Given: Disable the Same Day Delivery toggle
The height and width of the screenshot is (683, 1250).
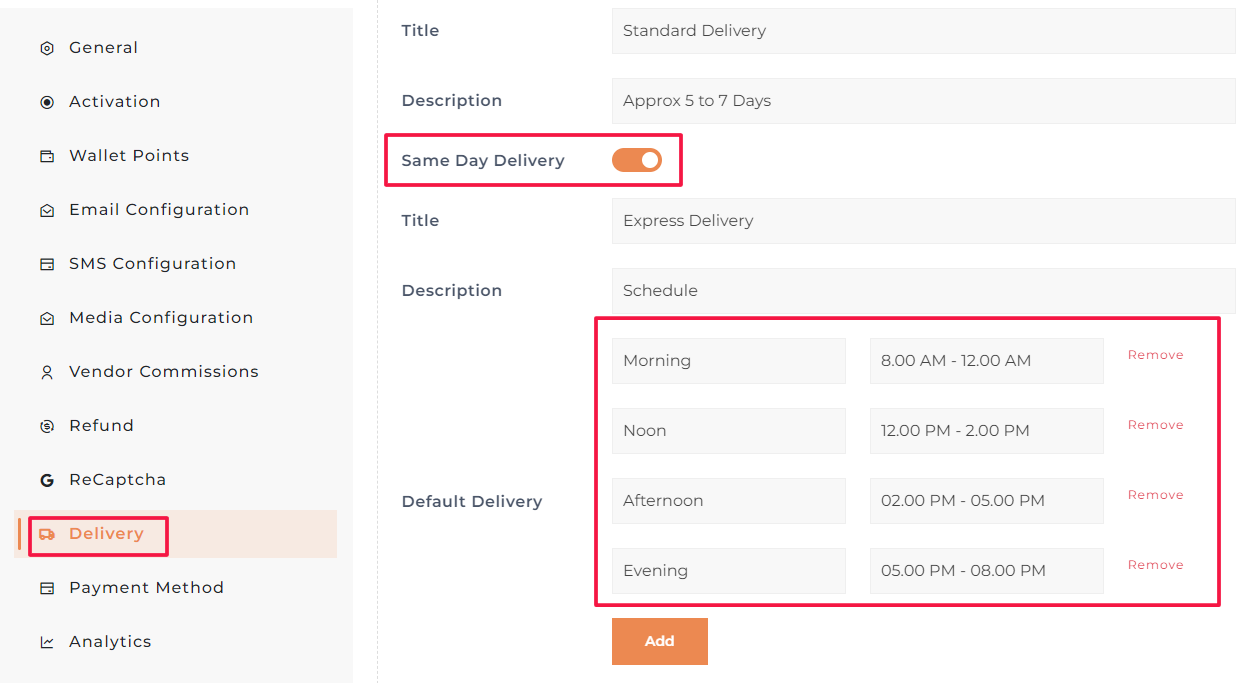Looking at the screenshot, I should click(x=637, y=160).
